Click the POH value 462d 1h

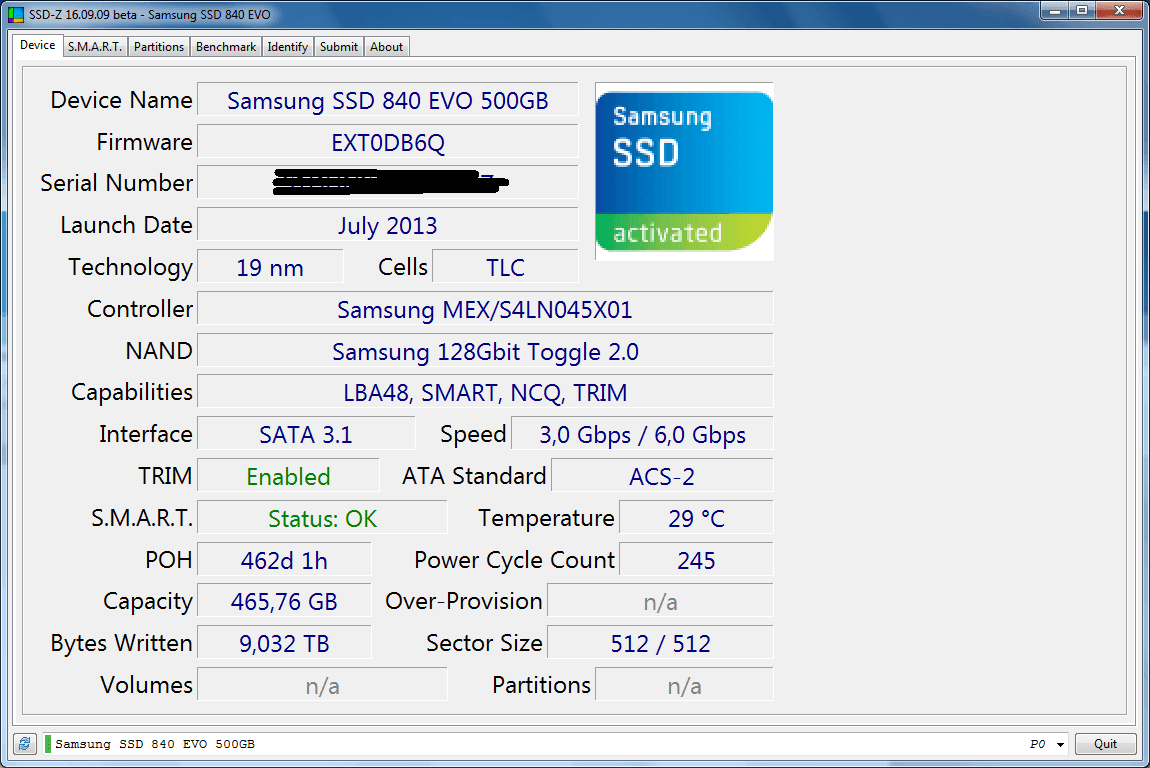coord(284,560)
